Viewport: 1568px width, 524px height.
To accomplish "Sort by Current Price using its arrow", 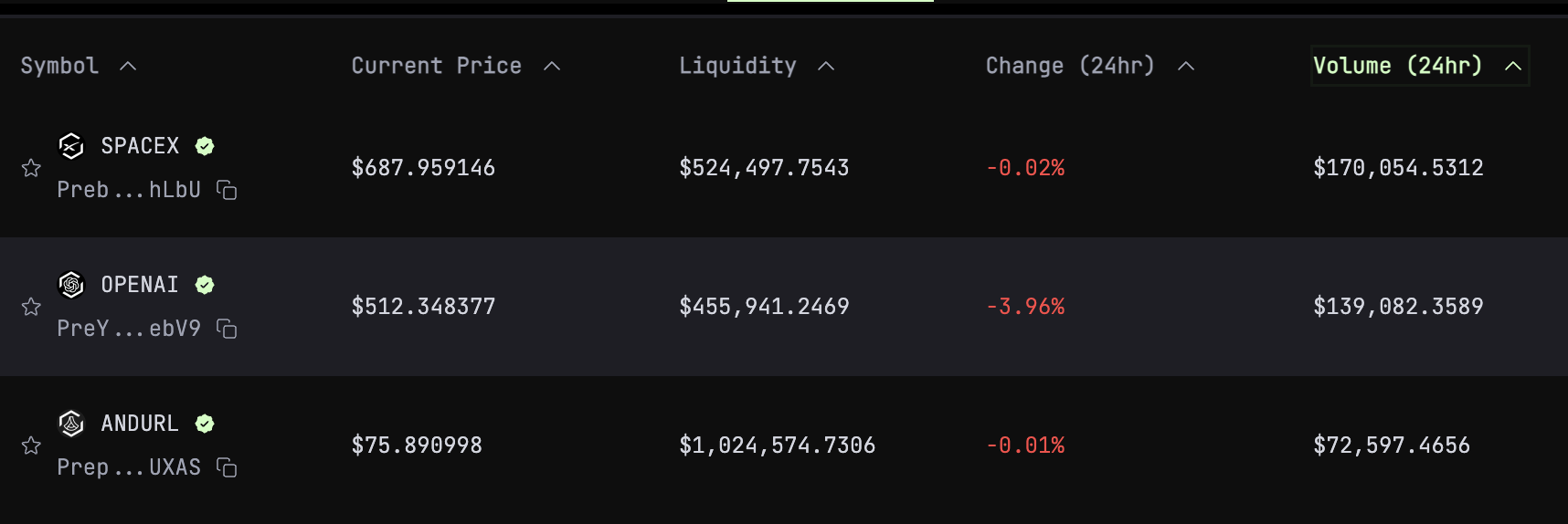I will tap(552, 66).
